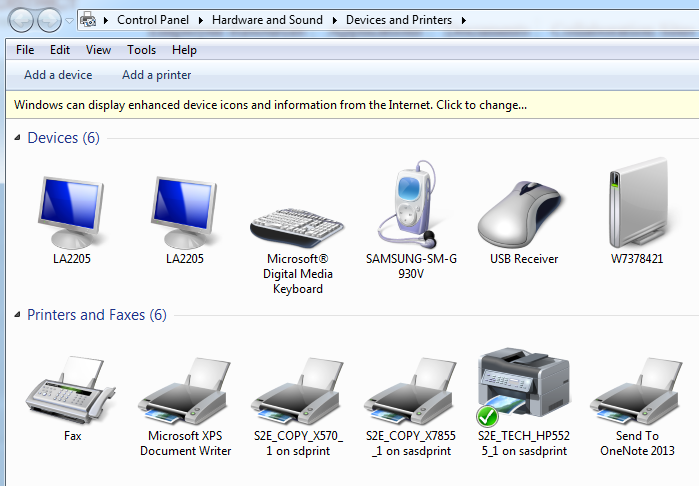
Task: Click the Send To OneNote 2013 label
Action: pos(637,443)
